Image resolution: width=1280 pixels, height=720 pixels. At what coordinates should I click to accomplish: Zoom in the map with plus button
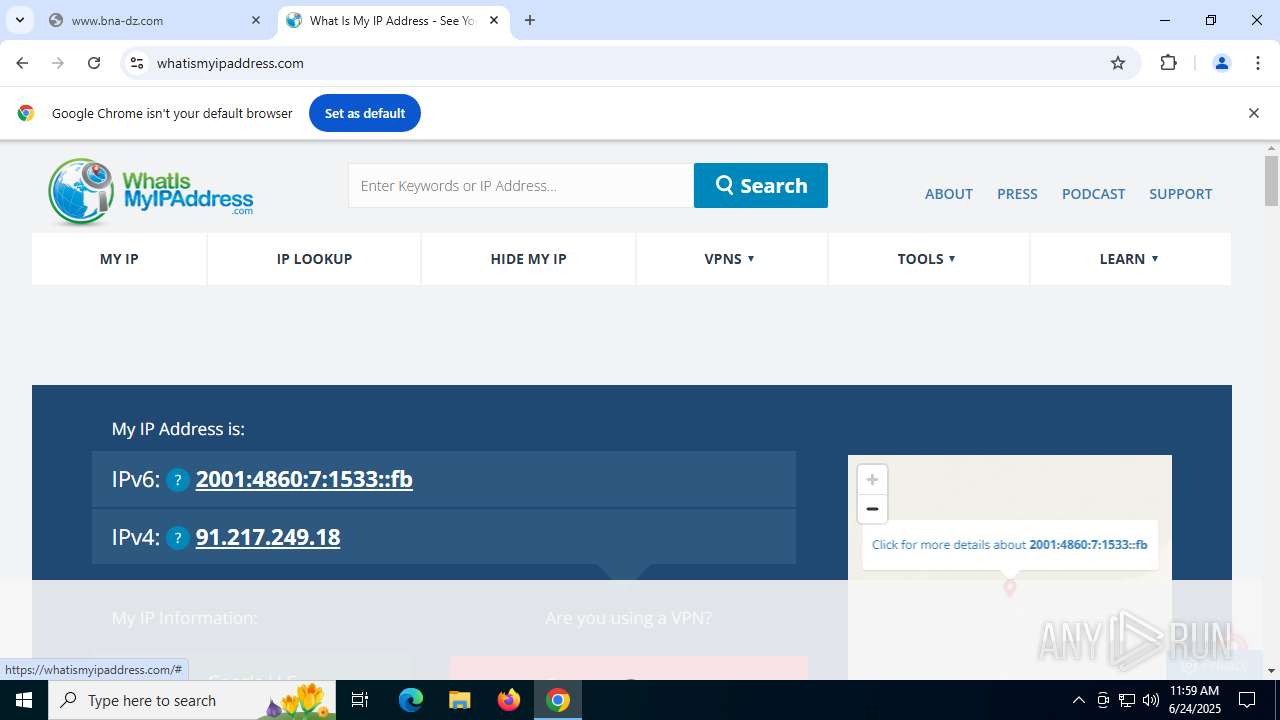pos(872,479)
